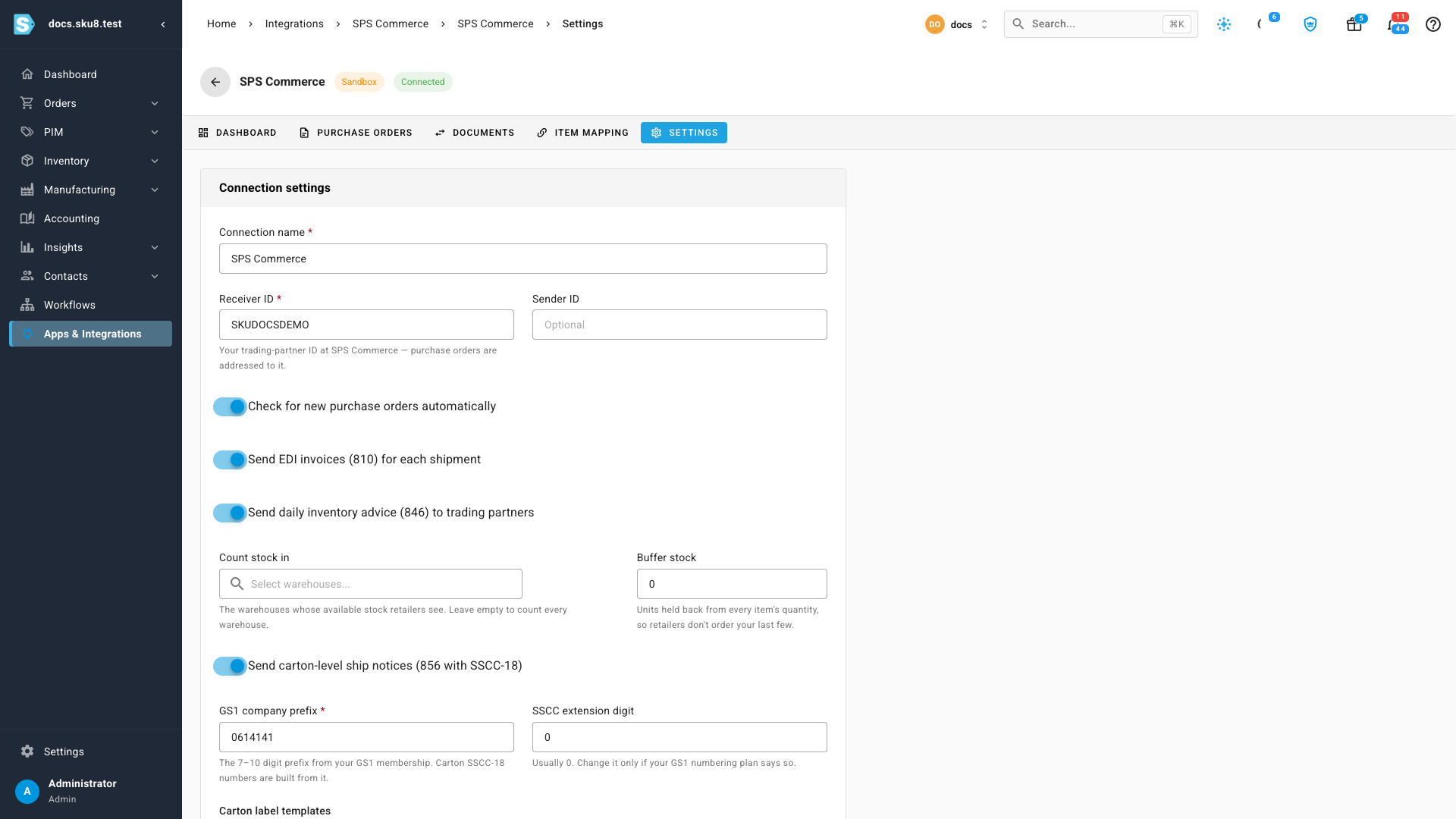Click the Administrator avatar icon

tap(27, 791)
